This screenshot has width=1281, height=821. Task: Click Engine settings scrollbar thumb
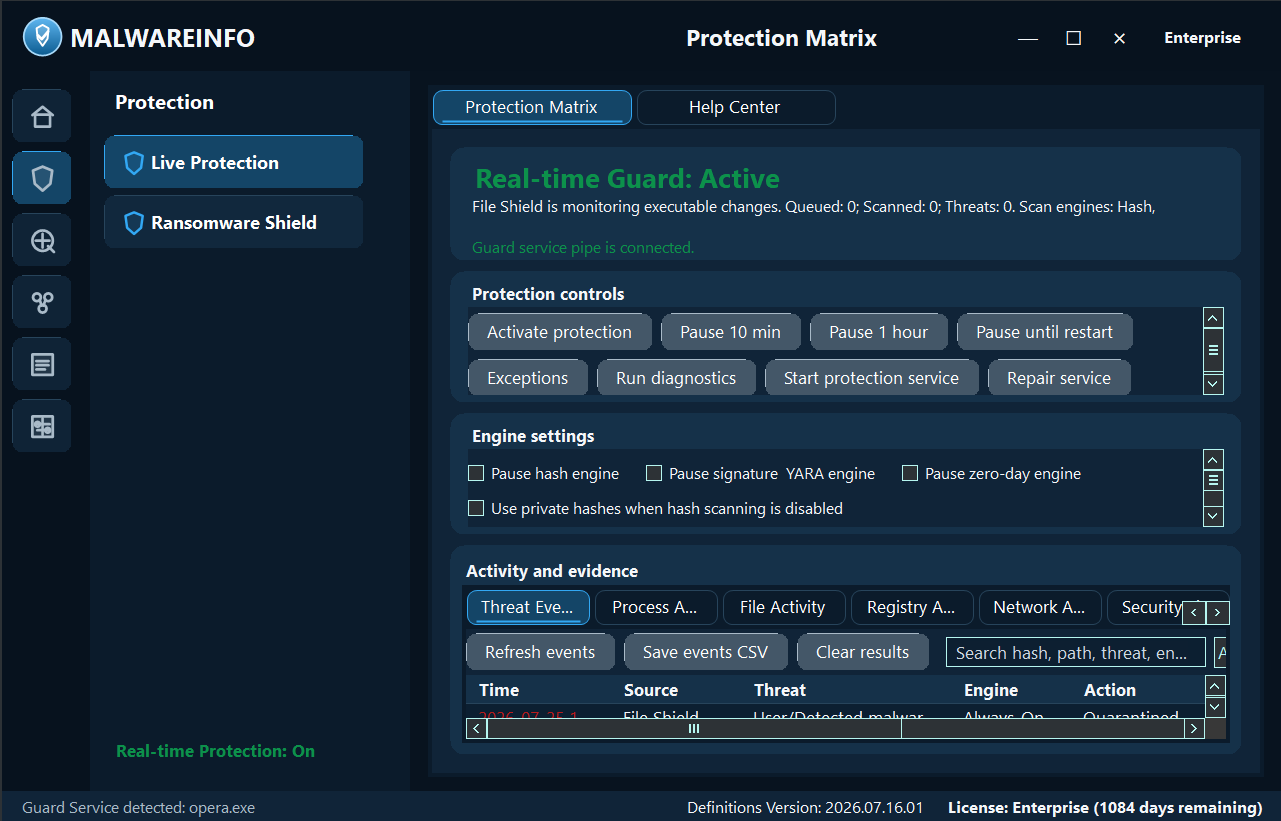point(1213,480)
